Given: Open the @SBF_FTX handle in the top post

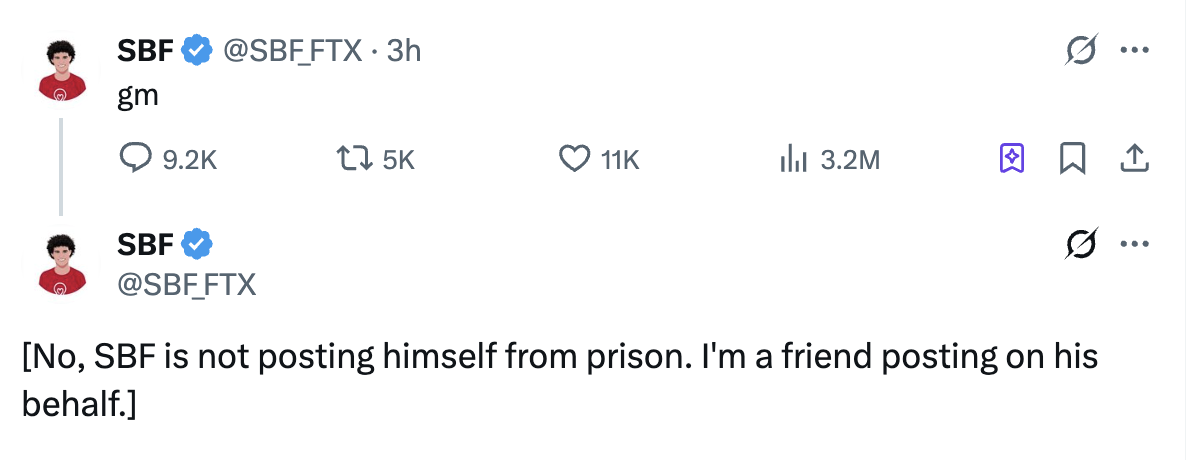Looking at the screenshot, I should [291, 49].
